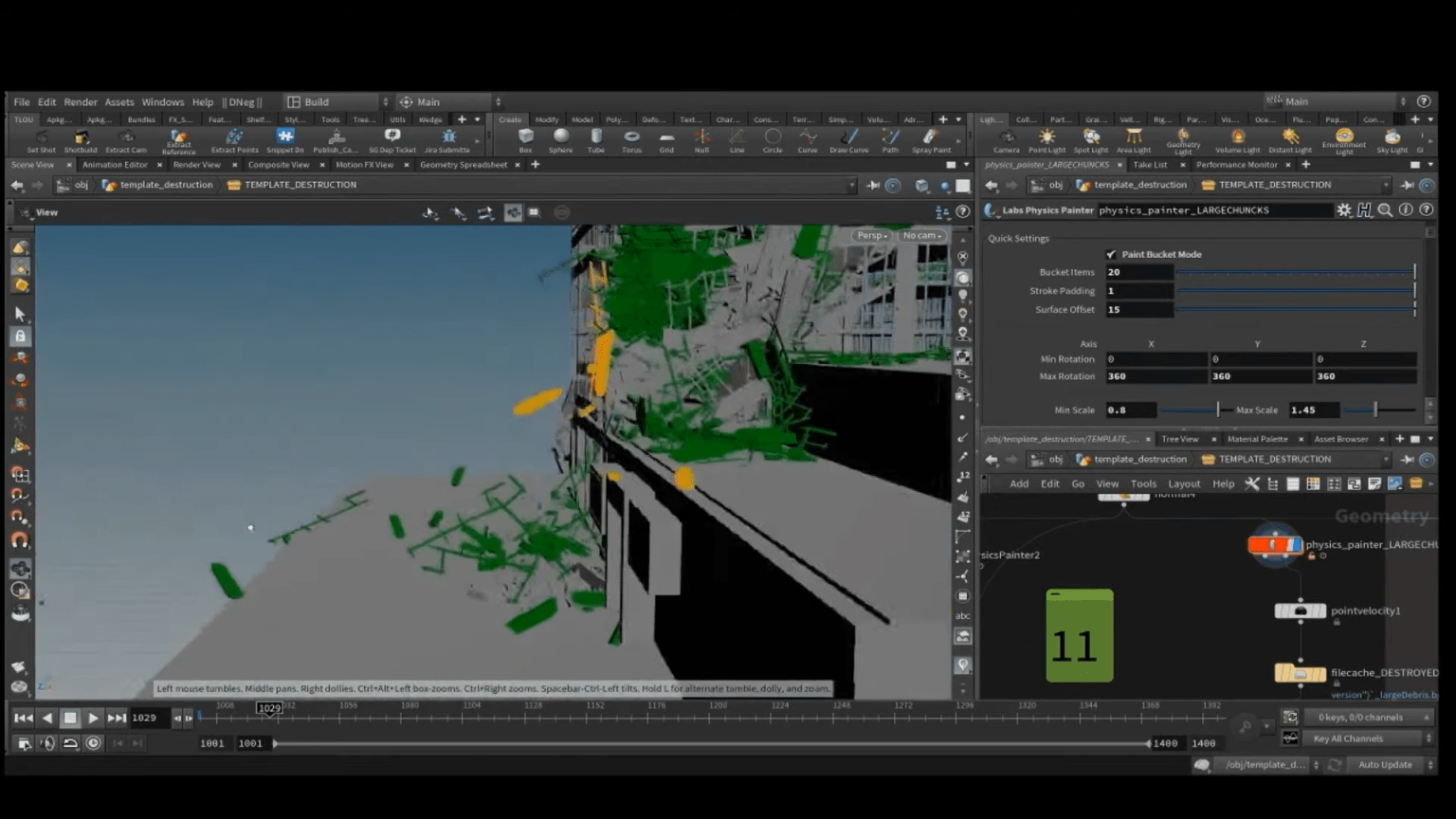Switch to the Performance Monitor tab
Viewport: 1456px width, 819px height.
pyautogui.click(x=1238, y=164)
